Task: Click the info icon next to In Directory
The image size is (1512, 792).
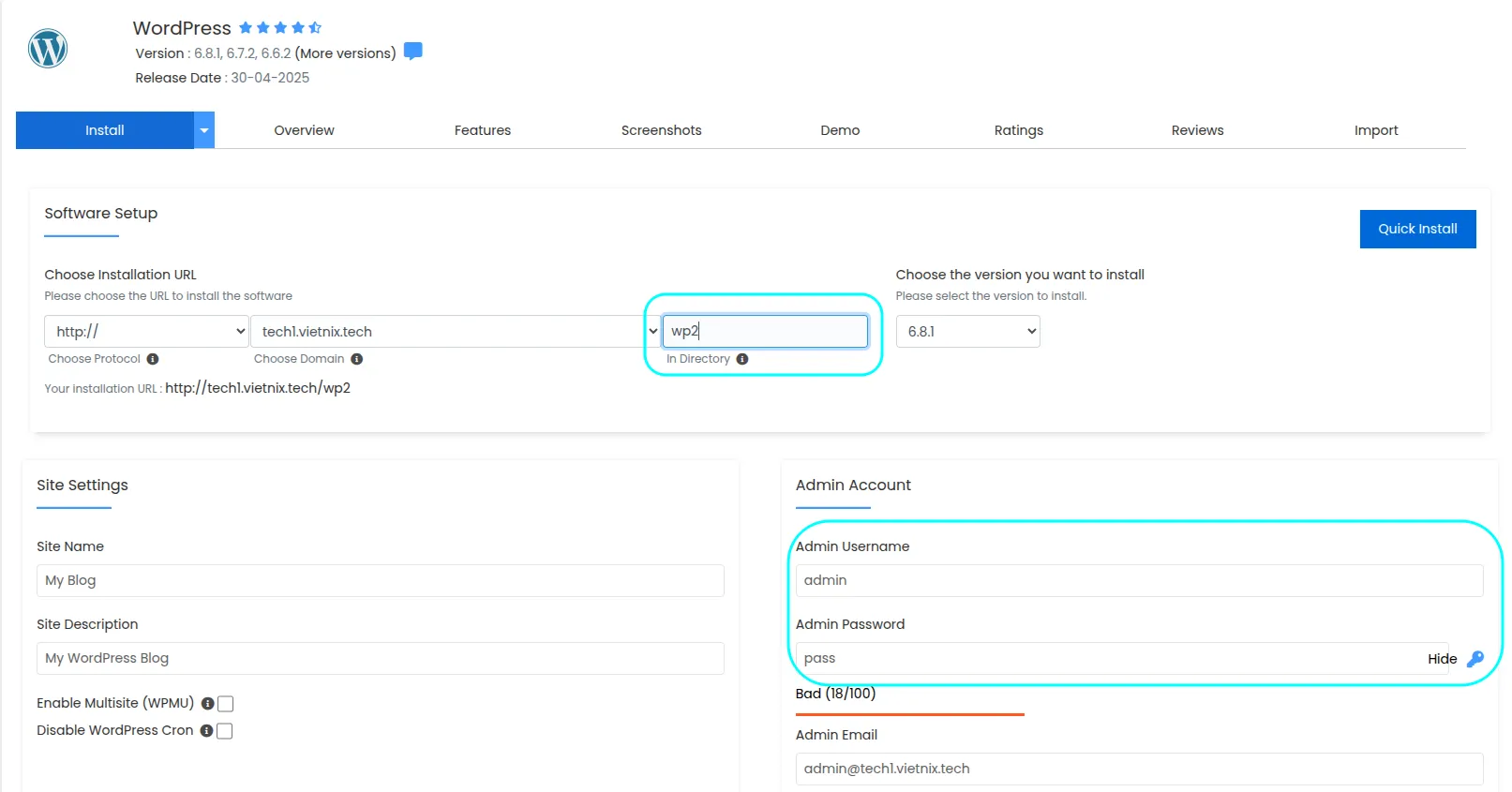Action: [742, 359]
